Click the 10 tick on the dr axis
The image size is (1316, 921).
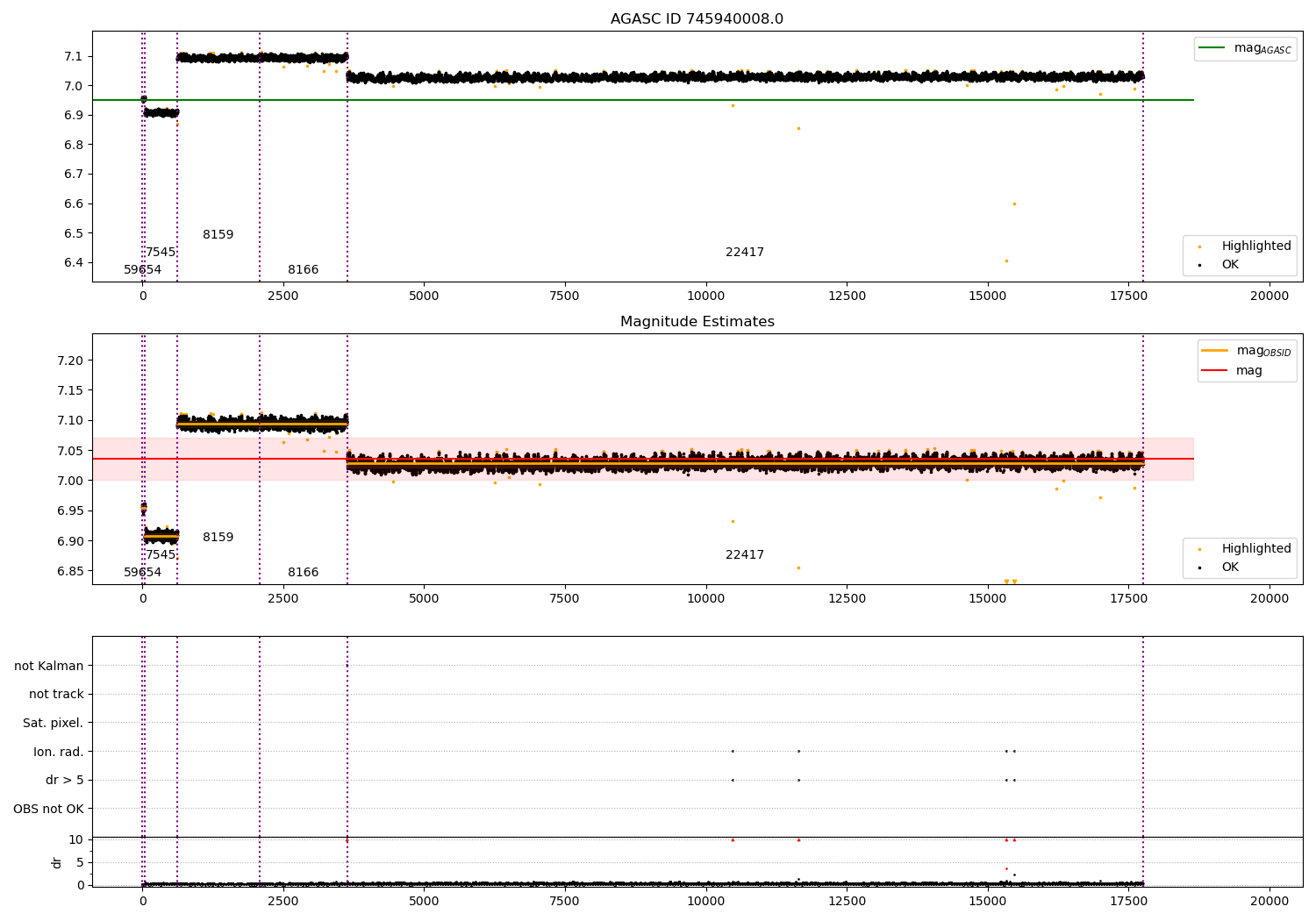[x=76, y=839]
